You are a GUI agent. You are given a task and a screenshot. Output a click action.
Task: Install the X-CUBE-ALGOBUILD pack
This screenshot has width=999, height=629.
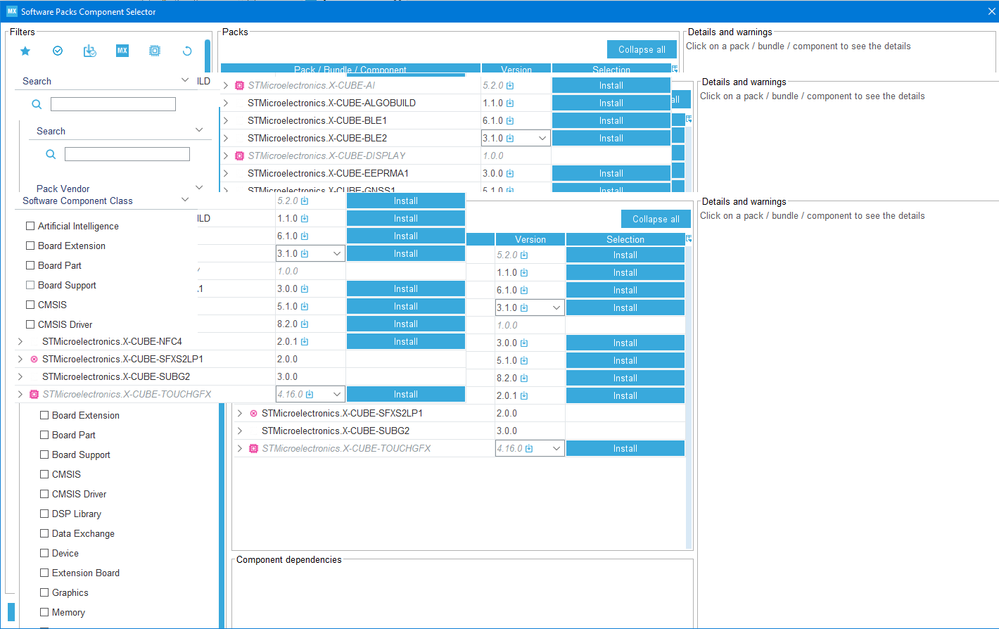[611, 103]
